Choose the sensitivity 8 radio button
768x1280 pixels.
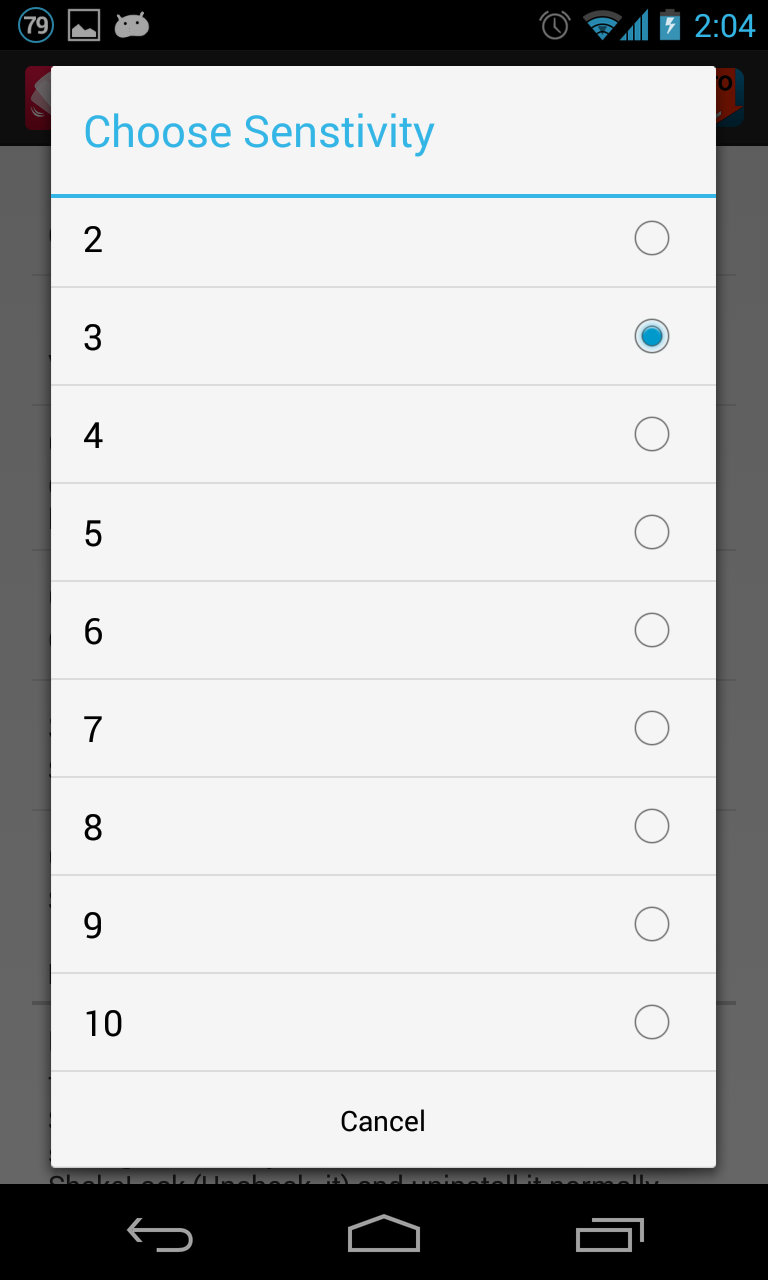(651, 826)
